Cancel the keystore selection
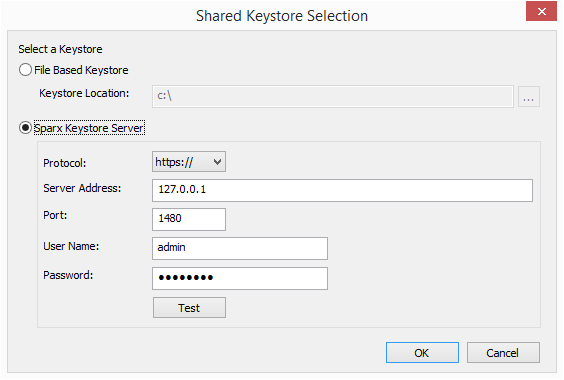The height and width of the screenshot is (380, 564). 503,353
